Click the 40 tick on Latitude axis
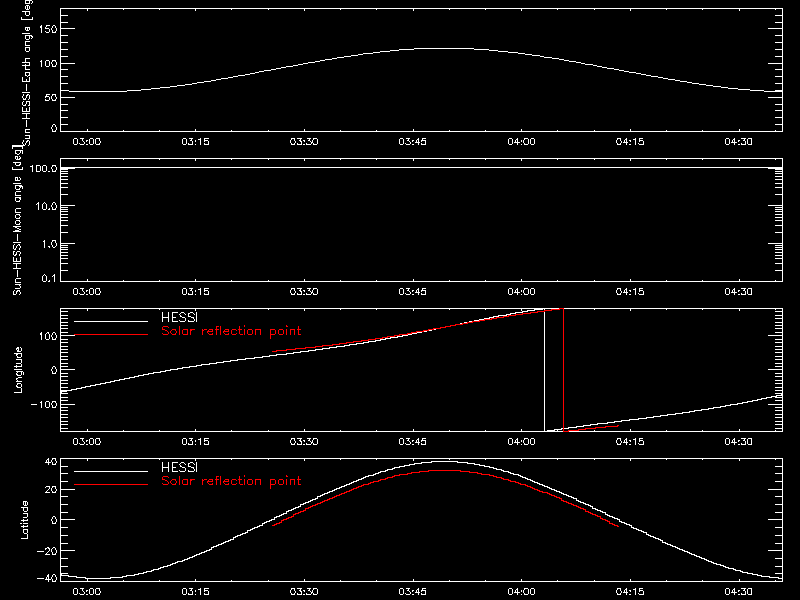The image size is (800, 600). click(52, 462)
